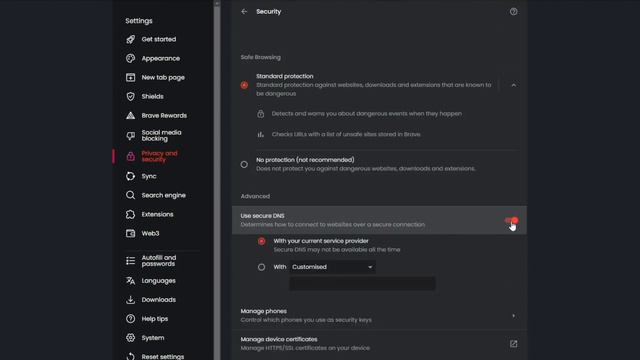Screen dimensions: 640x360
Task: Open the Customised DNS provider dropdown
Action: point(332,267)
